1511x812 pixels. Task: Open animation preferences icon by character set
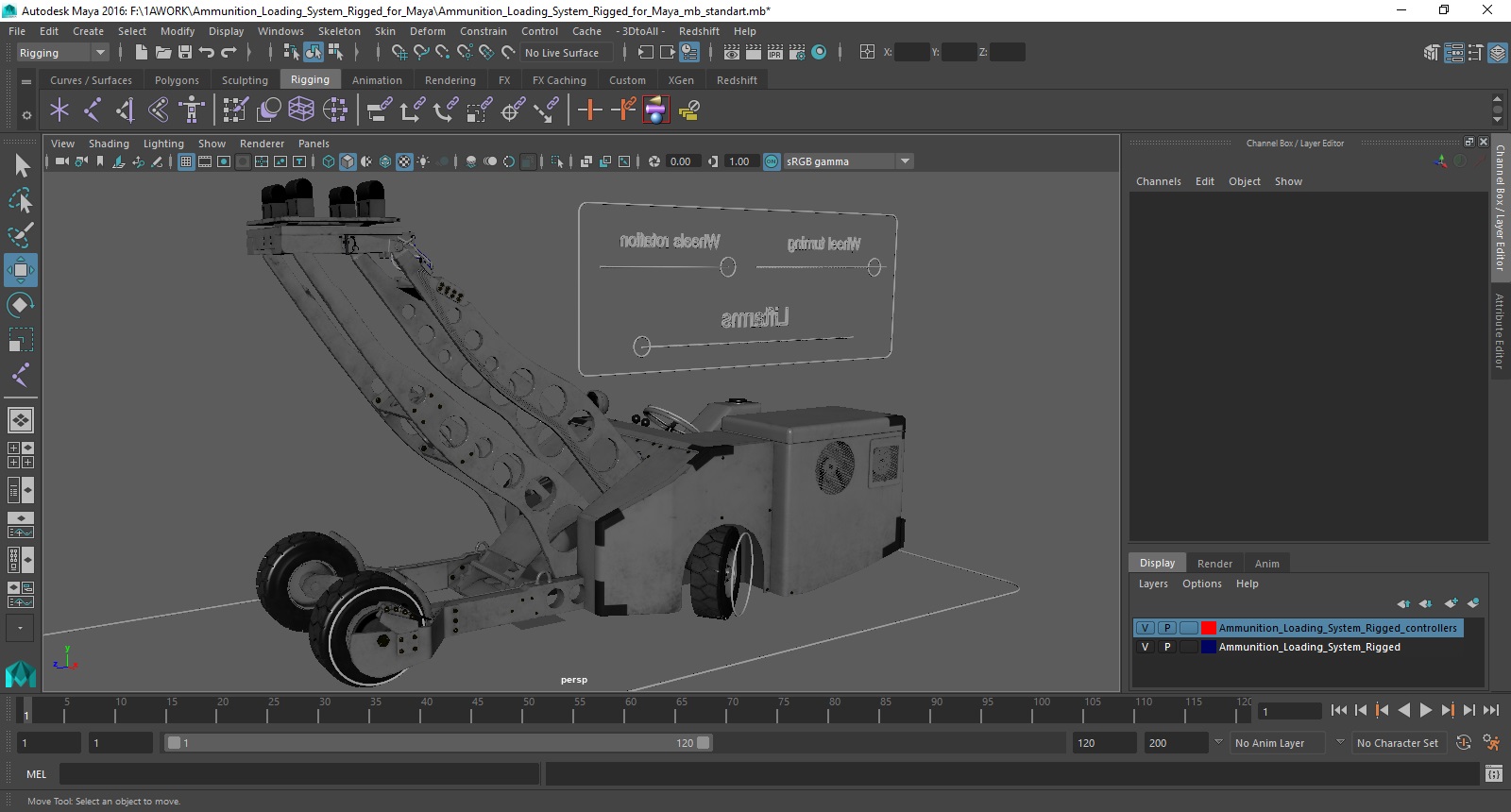pos(1491,743)
